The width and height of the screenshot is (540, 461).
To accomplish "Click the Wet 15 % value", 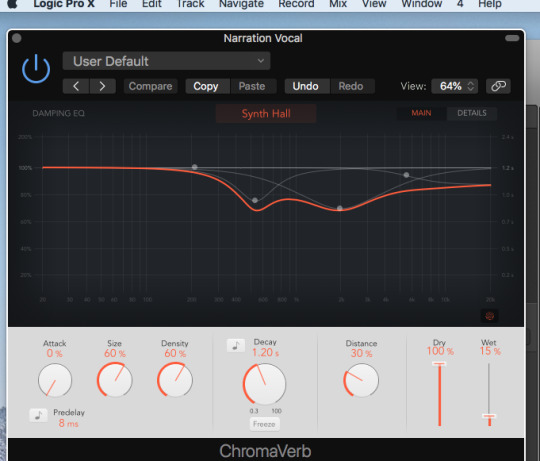I will [x=490, y=351].
